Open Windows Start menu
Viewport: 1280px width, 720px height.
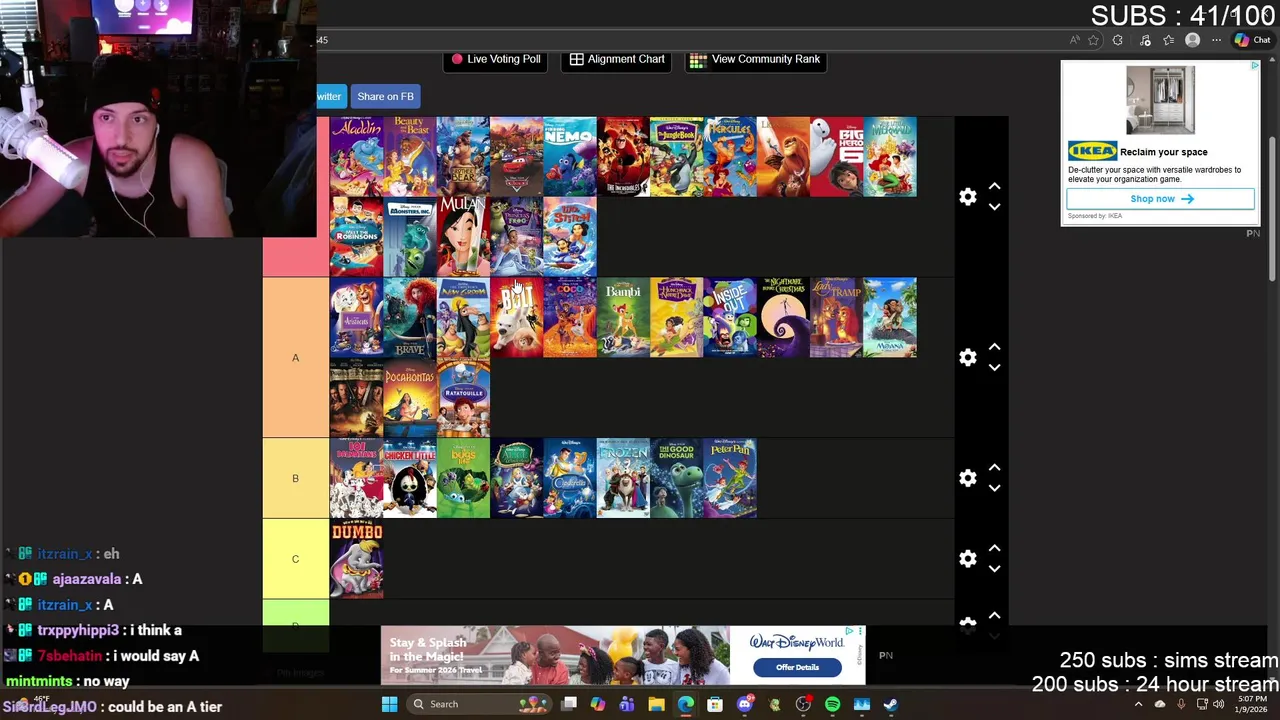pos(389,704)
